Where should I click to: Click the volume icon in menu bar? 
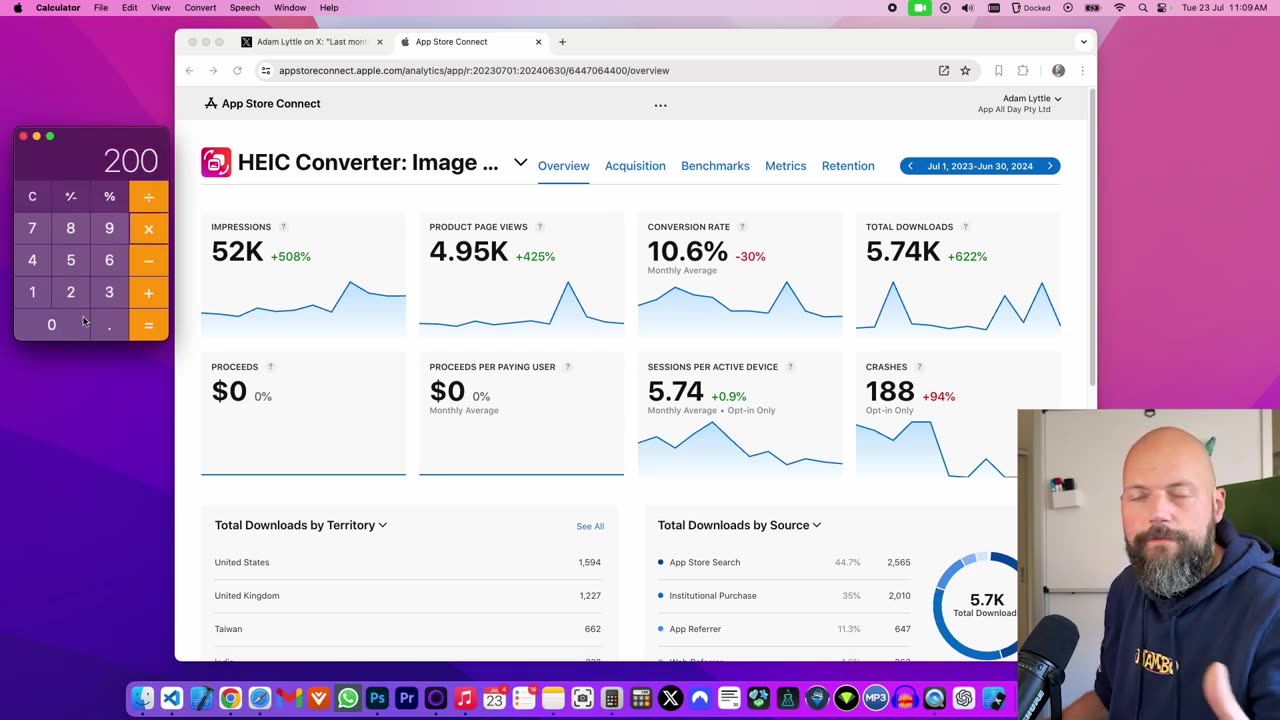pyautogui.click(x=967, y=8)
